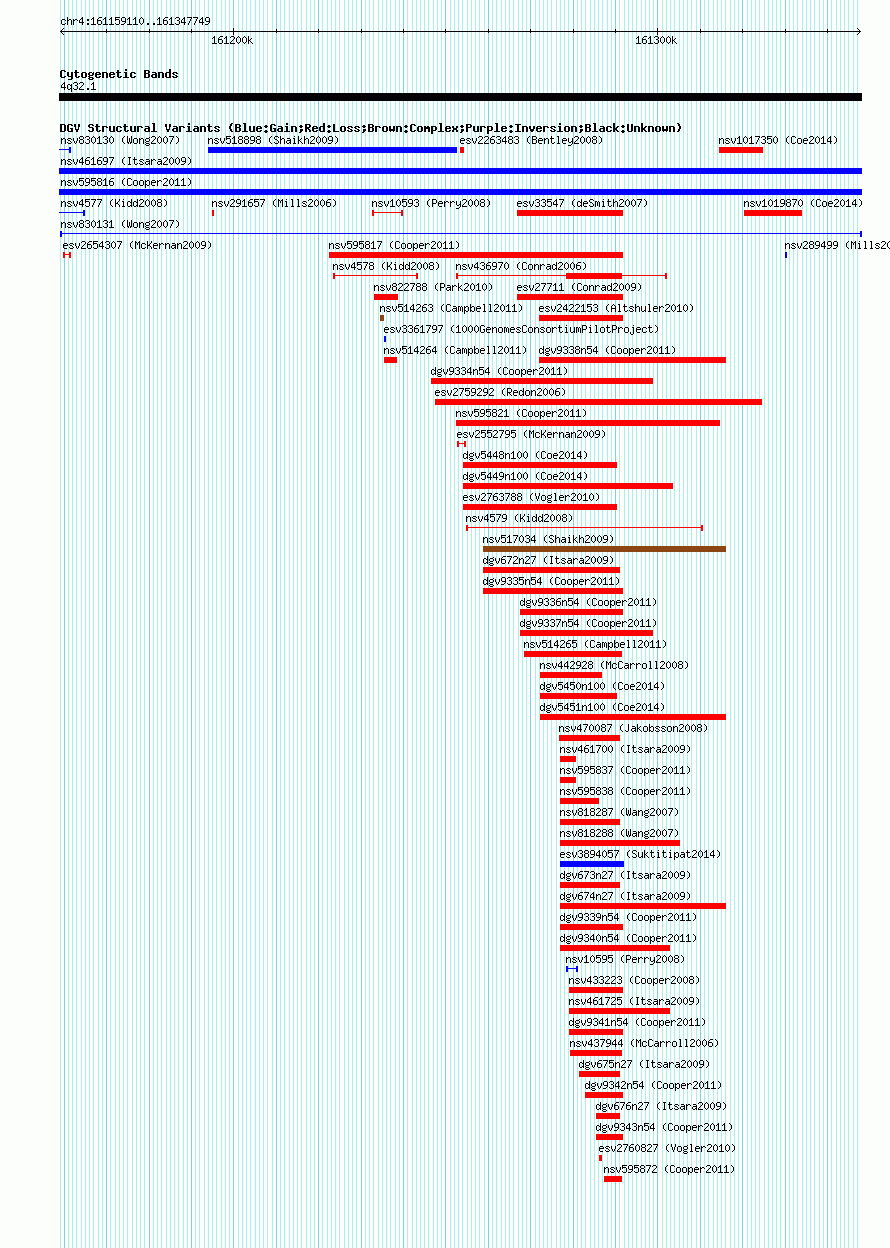Select the blue gain bar under nsv518898
The width and height of the screenshot is (890, 1248).
coord(332,150)
